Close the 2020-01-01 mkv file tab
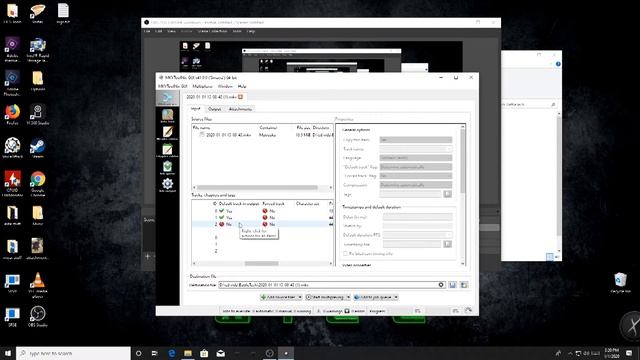The image size is (640, 360). (240, 97)
